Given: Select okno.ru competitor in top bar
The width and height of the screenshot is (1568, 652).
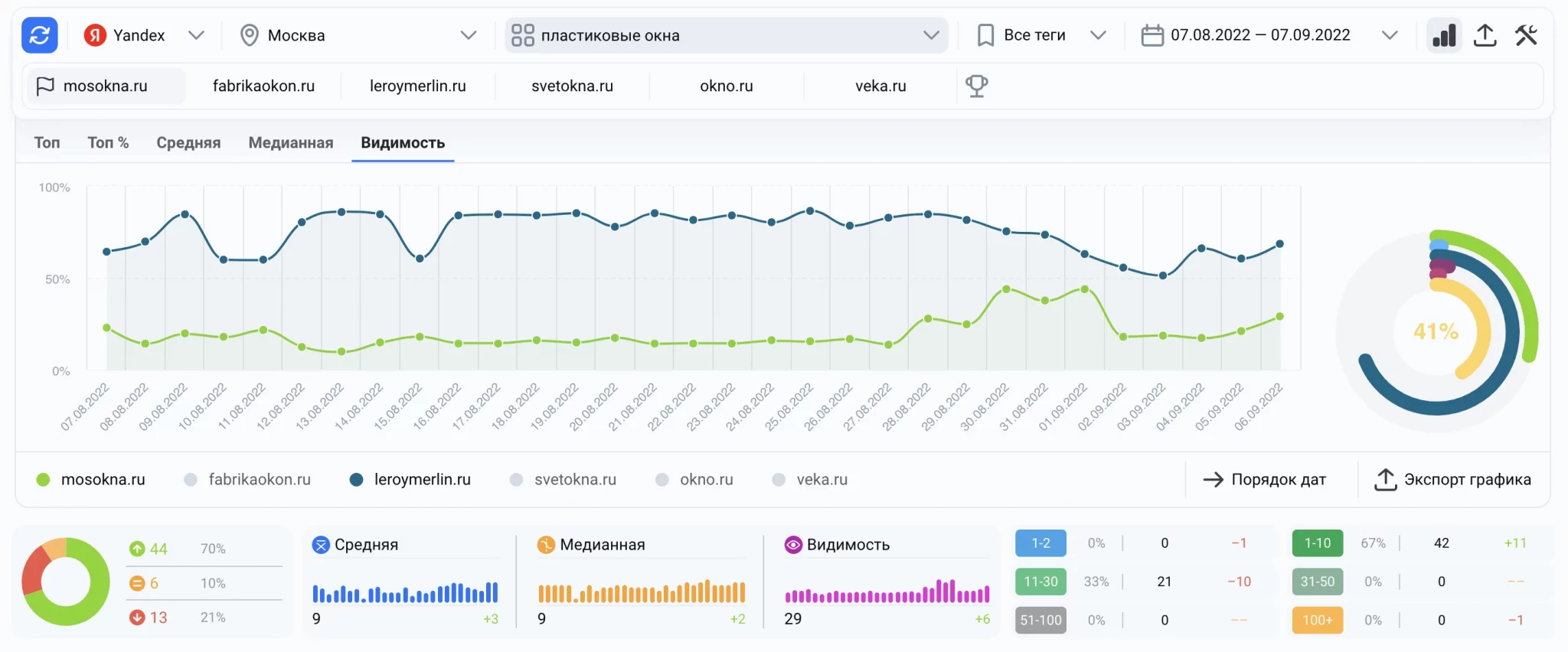Looking at the screenshot, I should tap(727, 86).
